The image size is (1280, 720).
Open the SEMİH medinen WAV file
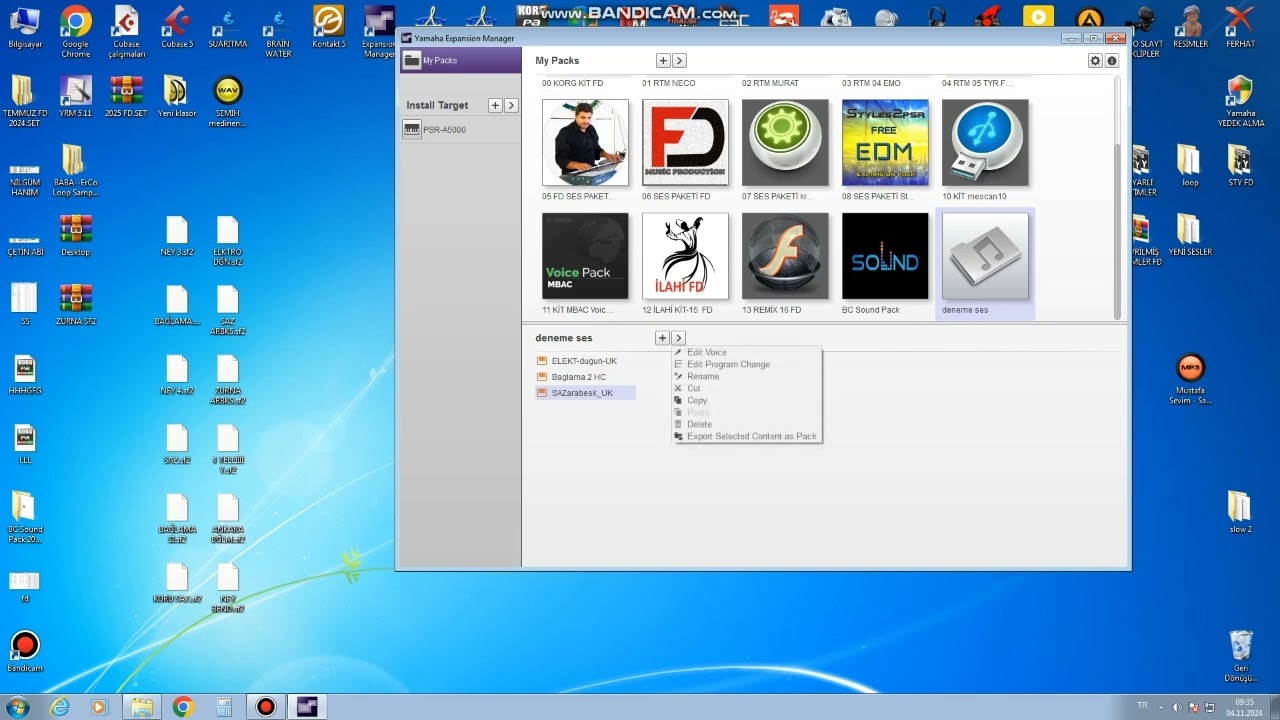(228, 101)
